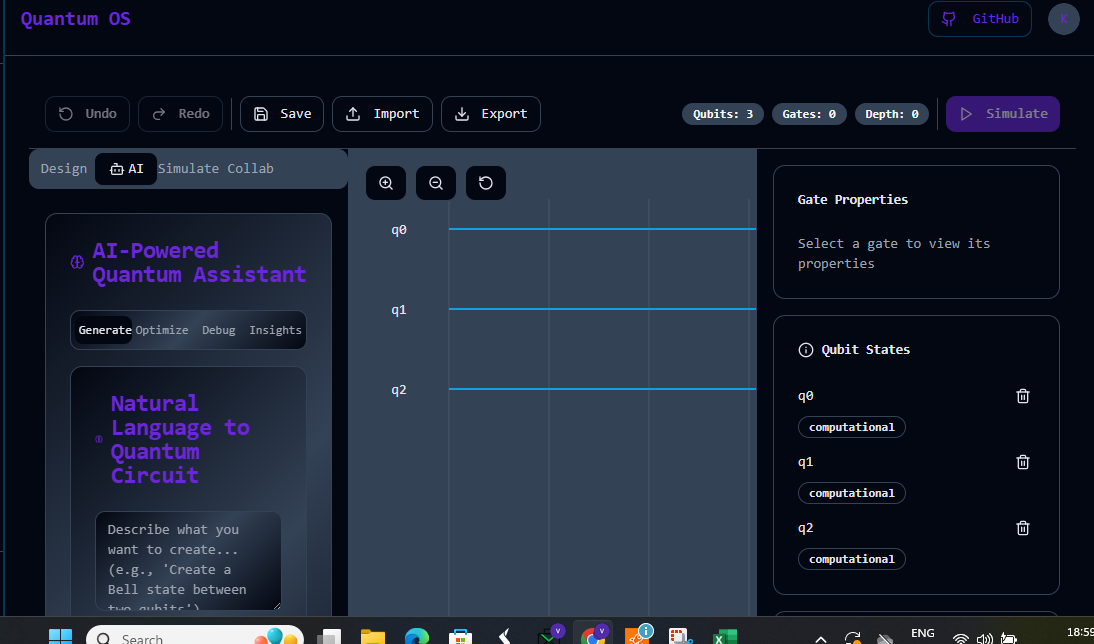
Task: Click the ENG language indicator
Action: click(x=922, y=633)
